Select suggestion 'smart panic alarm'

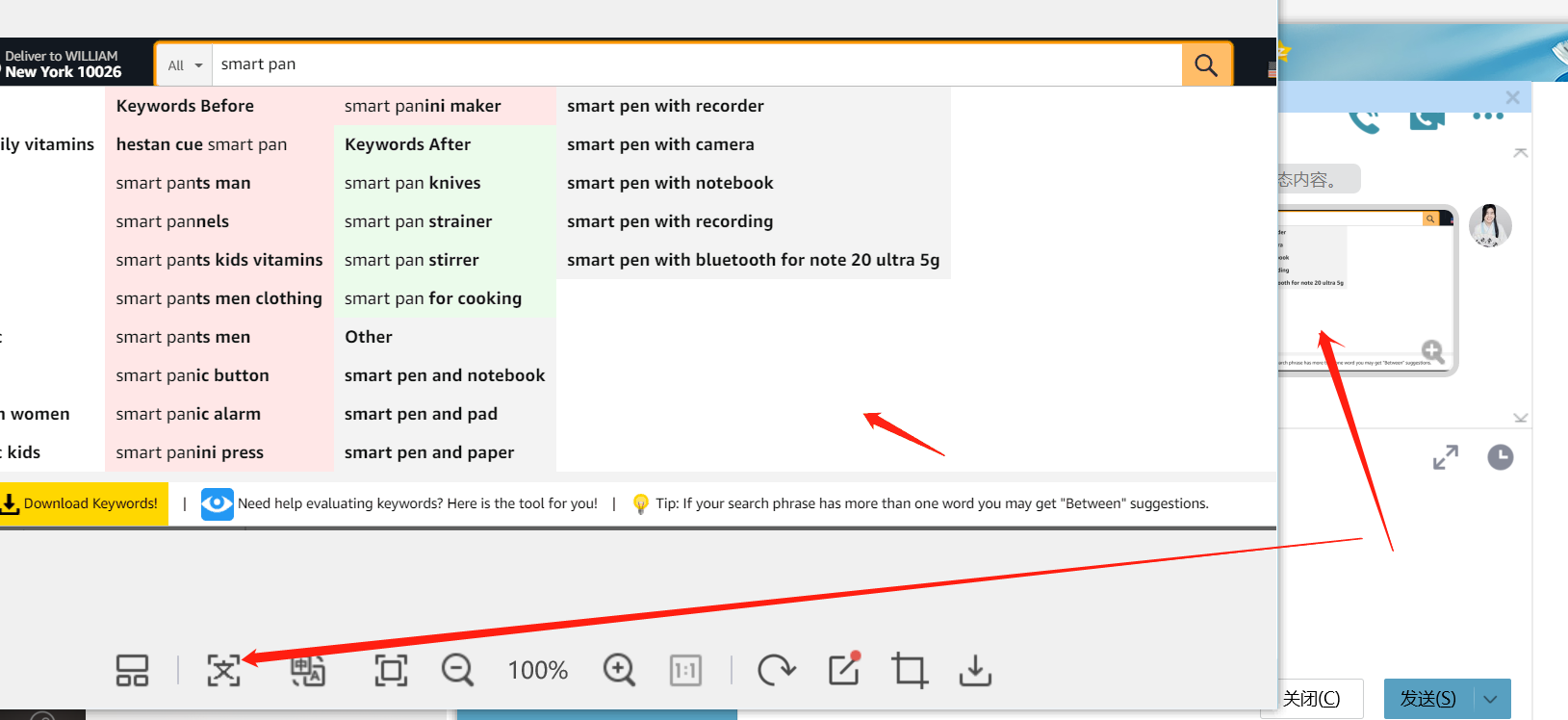pyautogui.click(x=188, y=414)
